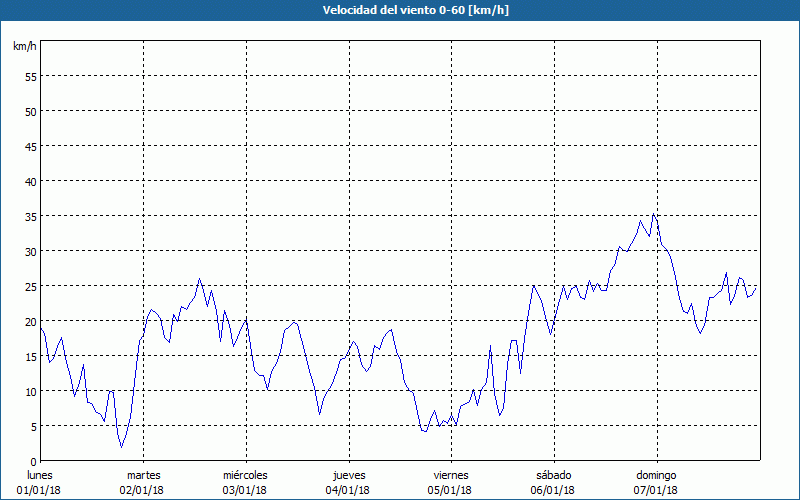Select the 'lunes' day label
This screenshot has width=800, height=500.
40,474
